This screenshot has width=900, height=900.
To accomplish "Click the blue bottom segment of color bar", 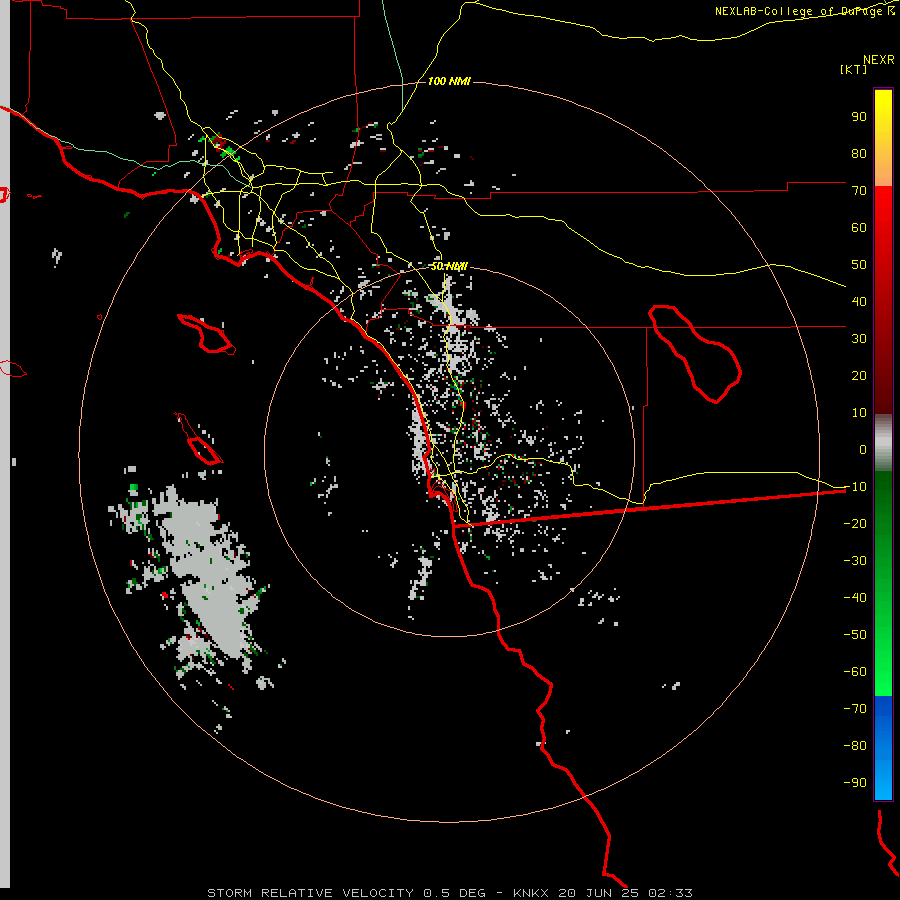I will click(x=883, y=748).
